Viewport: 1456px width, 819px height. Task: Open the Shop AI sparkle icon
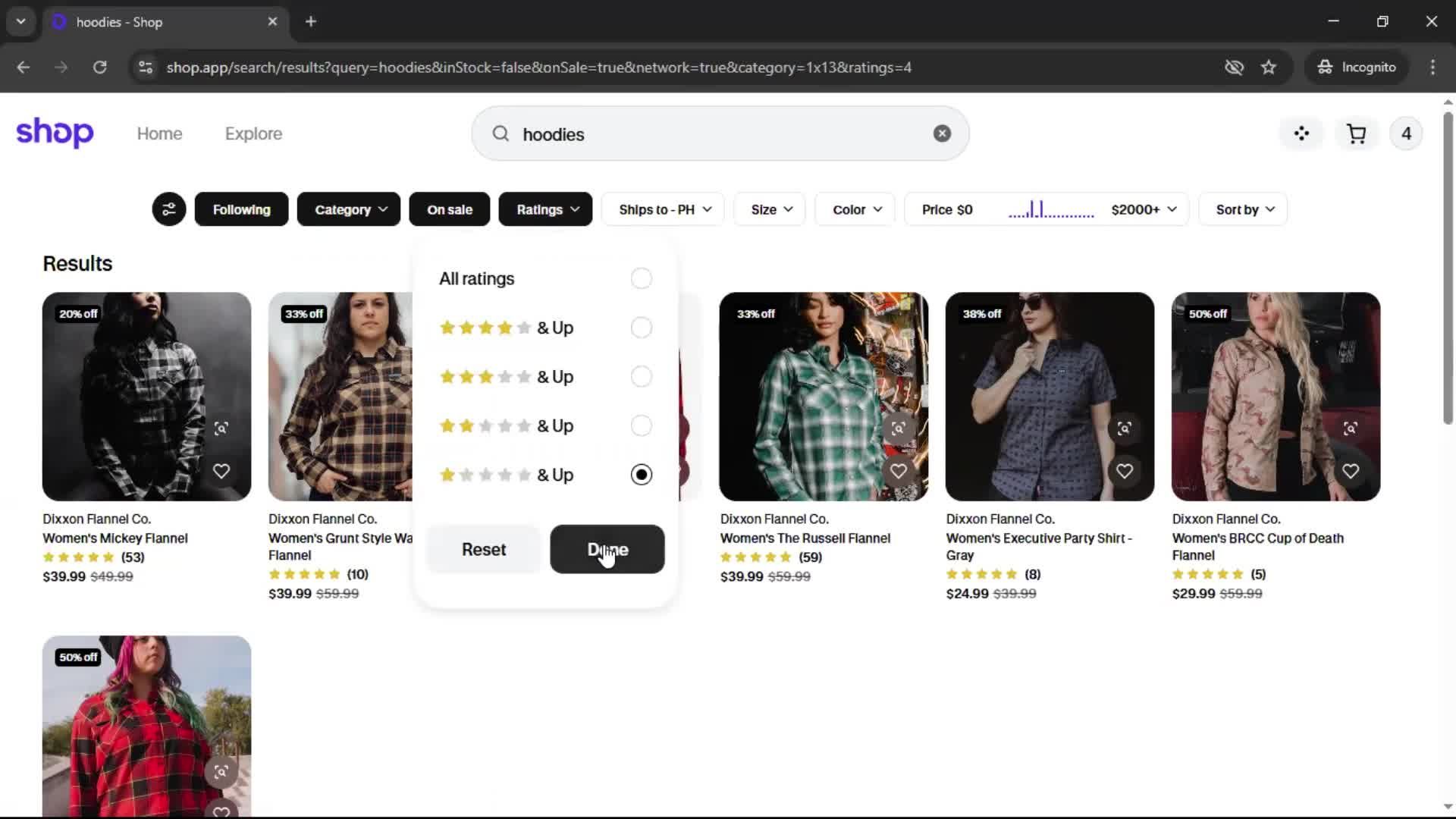(x=1301, y=133)
